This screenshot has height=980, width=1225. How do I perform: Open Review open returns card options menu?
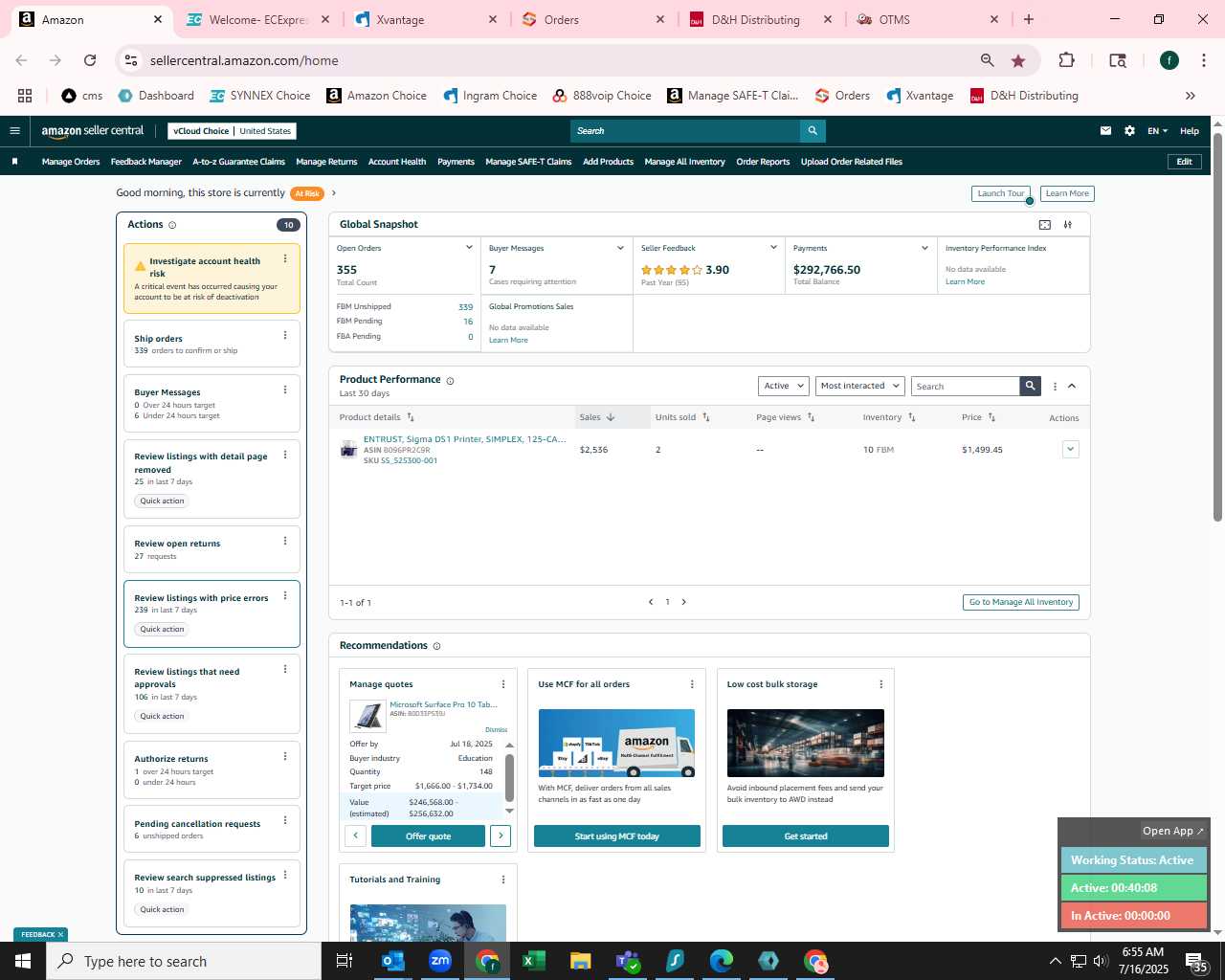point(285,541)
